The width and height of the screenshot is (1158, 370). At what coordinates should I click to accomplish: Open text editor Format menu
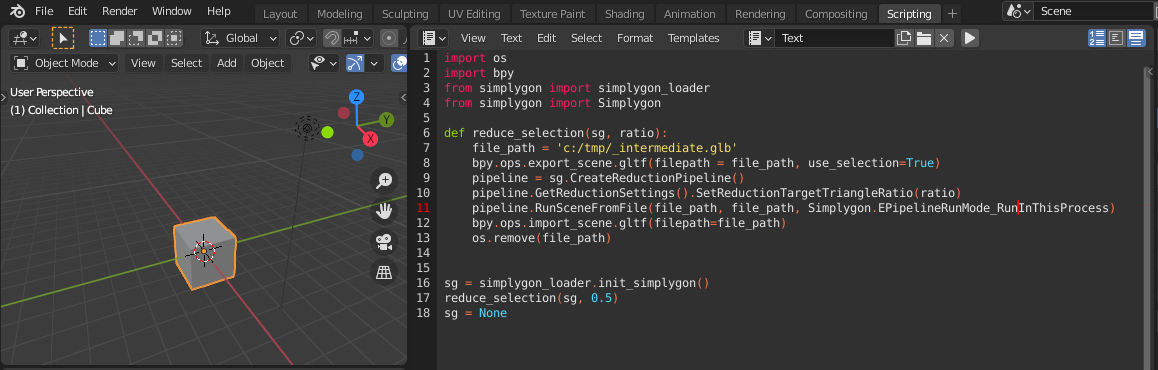point(635,38)
